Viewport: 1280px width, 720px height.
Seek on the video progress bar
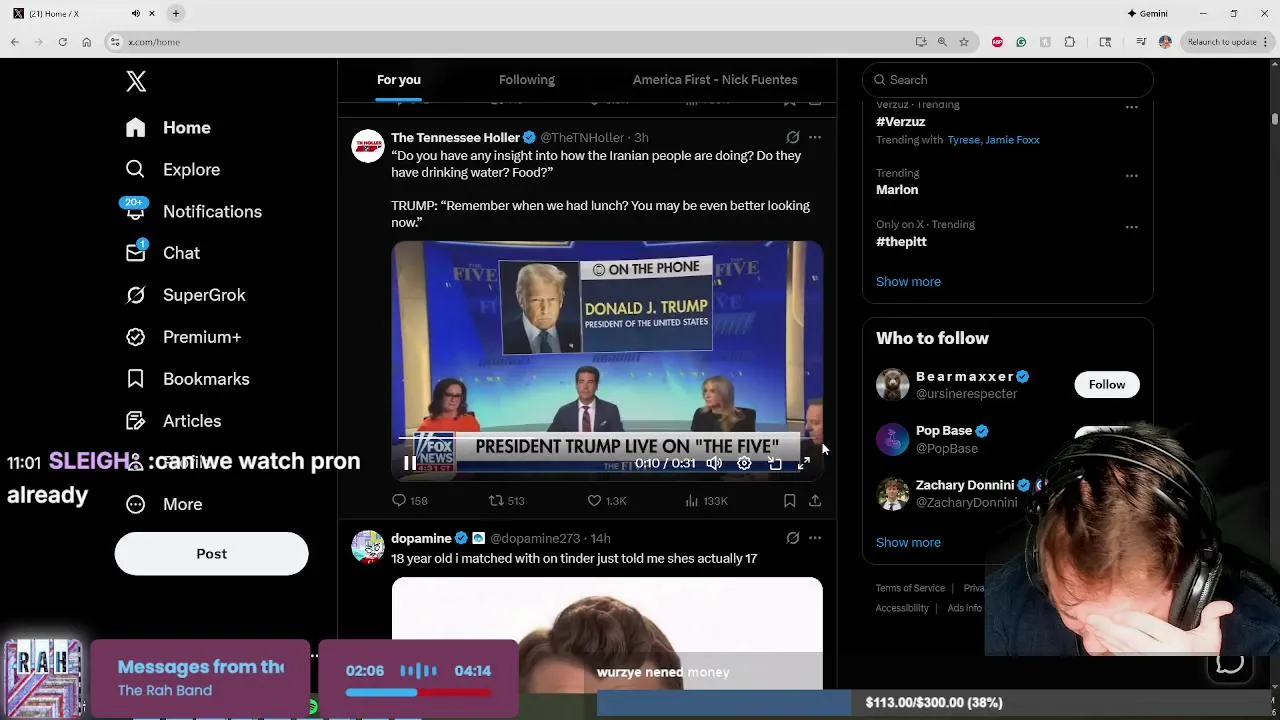pos(607,438)
